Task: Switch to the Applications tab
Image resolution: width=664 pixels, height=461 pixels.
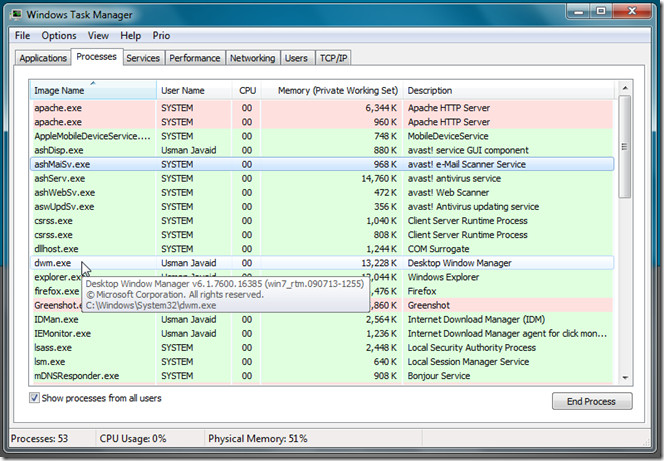Action: click(43, 58)
